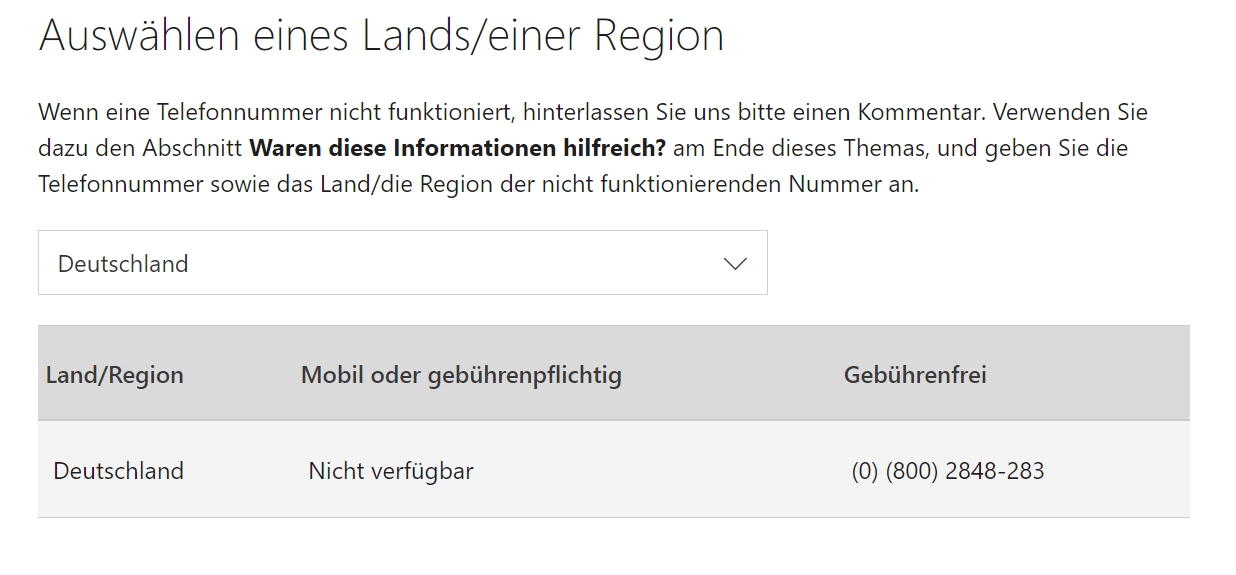
Task: Click the Nicht verfügbar cell
Action: click(x=391, y=471)
